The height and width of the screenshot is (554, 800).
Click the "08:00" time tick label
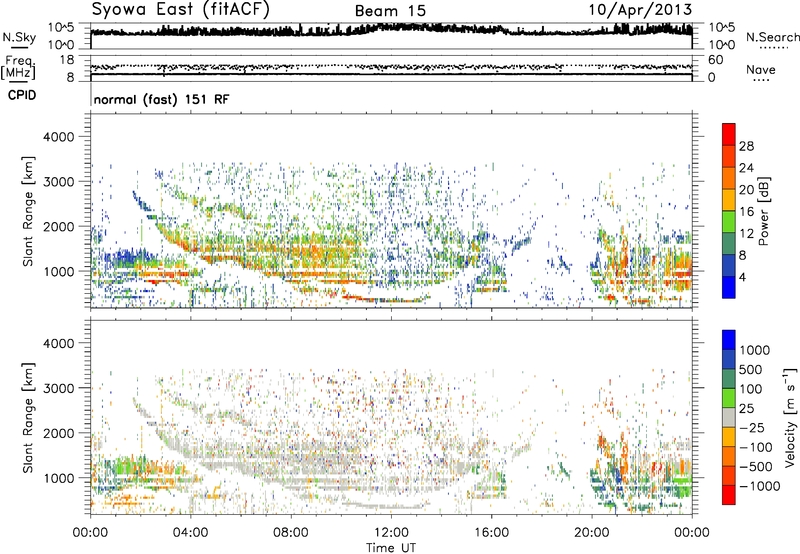click(x=291, y=533)
